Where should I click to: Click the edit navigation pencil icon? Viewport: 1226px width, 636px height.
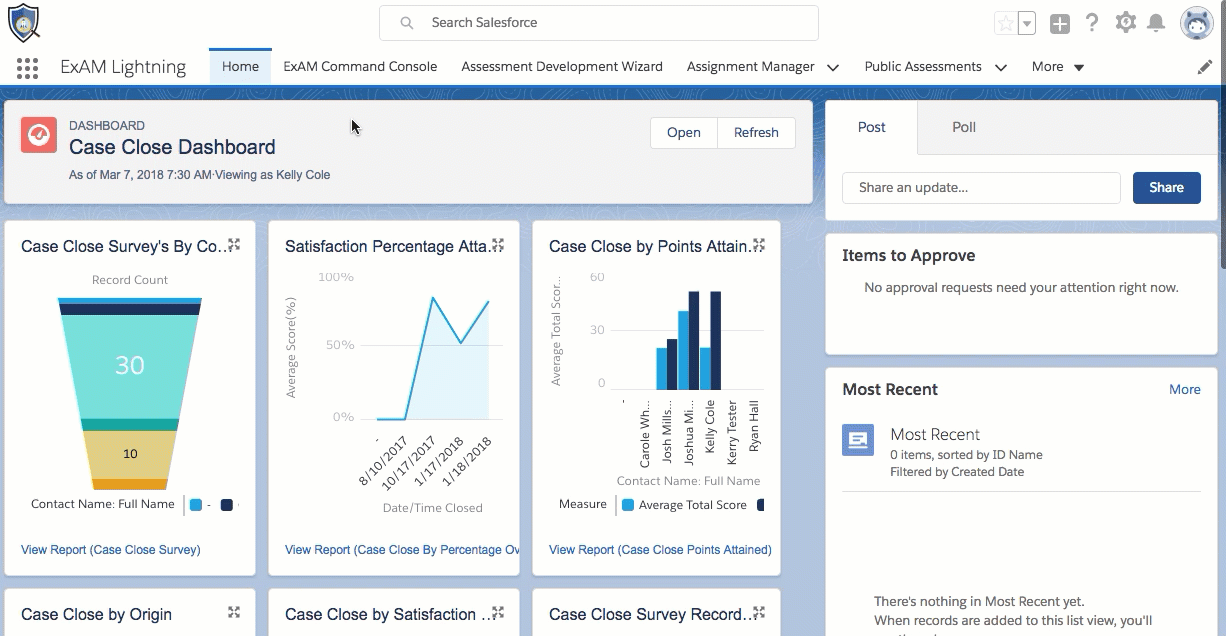(1205, 67)
